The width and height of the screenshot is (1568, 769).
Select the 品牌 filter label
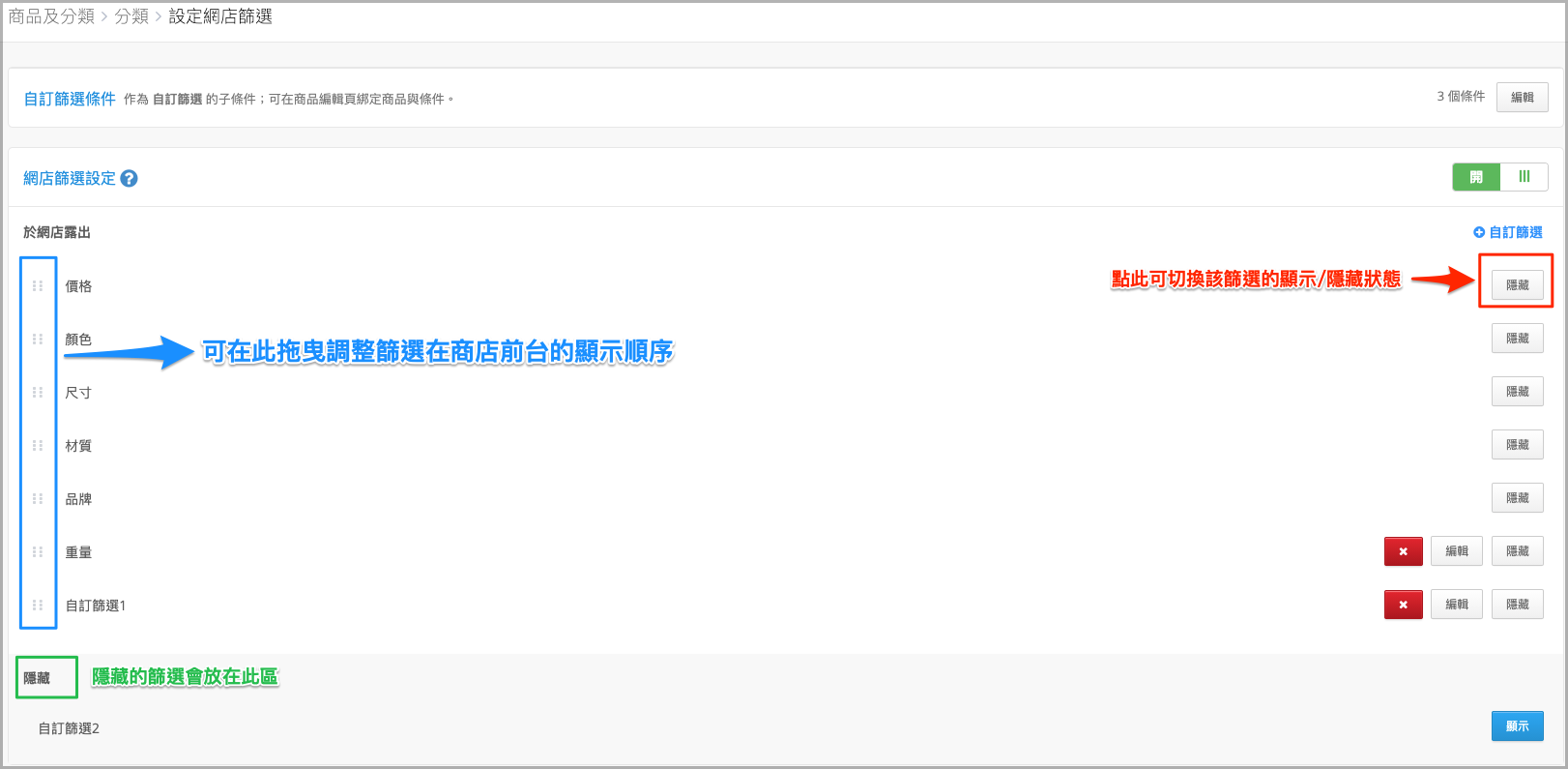(x=78, y=499)
